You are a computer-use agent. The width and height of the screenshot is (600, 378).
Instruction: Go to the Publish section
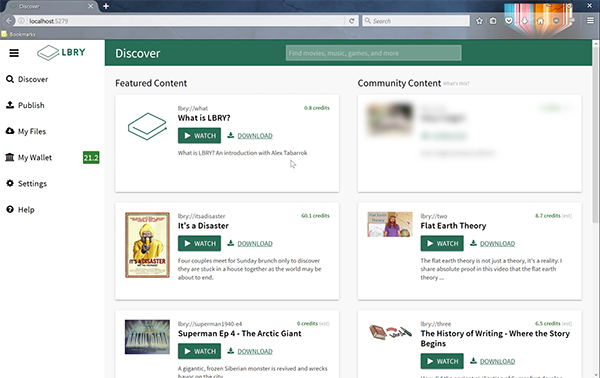(x=25, y=105)
